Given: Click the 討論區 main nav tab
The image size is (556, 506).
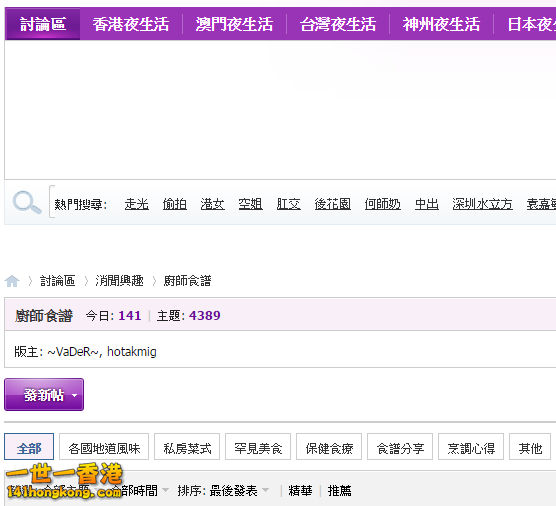Looking at the screenshot, I should [43, 24].
